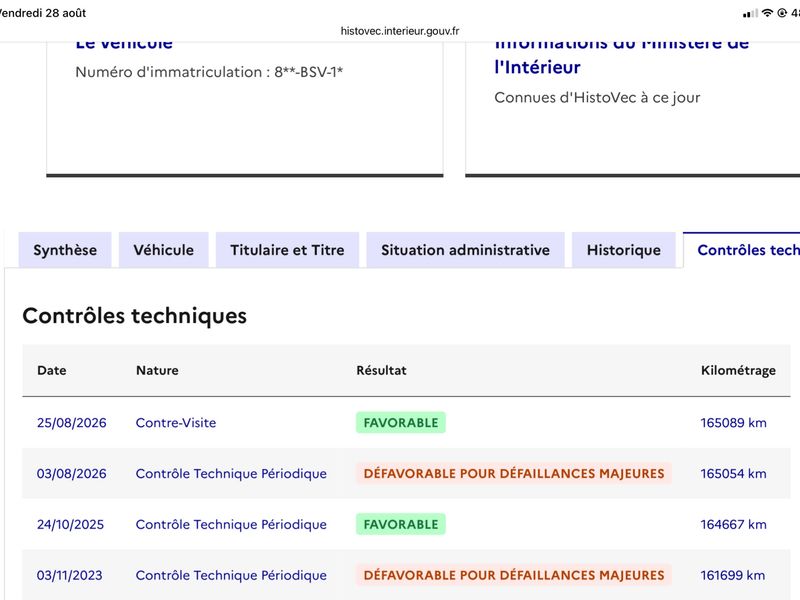Click the date 24/10/2025
Image resolution: width=800 pixels, height=600 pixels.
(x=70, y=524)
